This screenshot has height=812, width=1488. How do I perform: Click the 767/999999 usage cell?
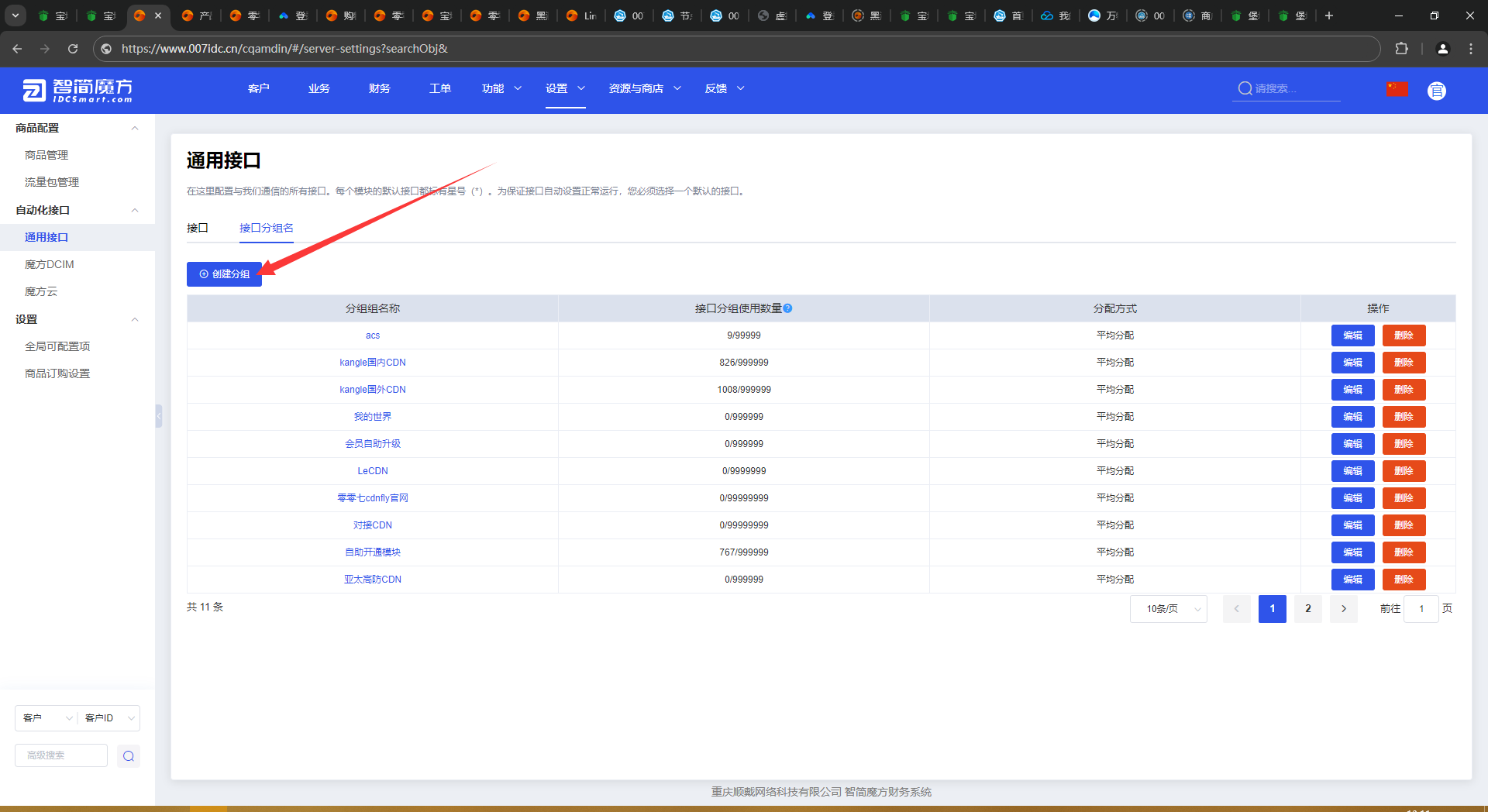(x=744, y=552)
